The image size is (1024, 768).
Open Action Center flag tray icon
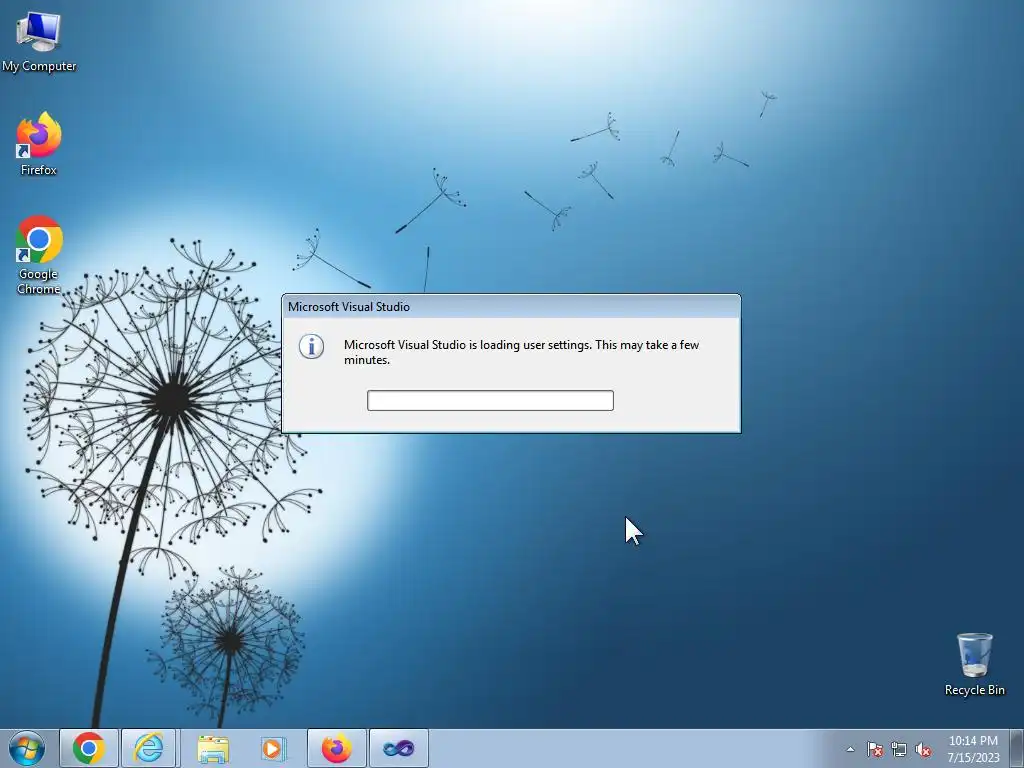(x=875, y=749)
